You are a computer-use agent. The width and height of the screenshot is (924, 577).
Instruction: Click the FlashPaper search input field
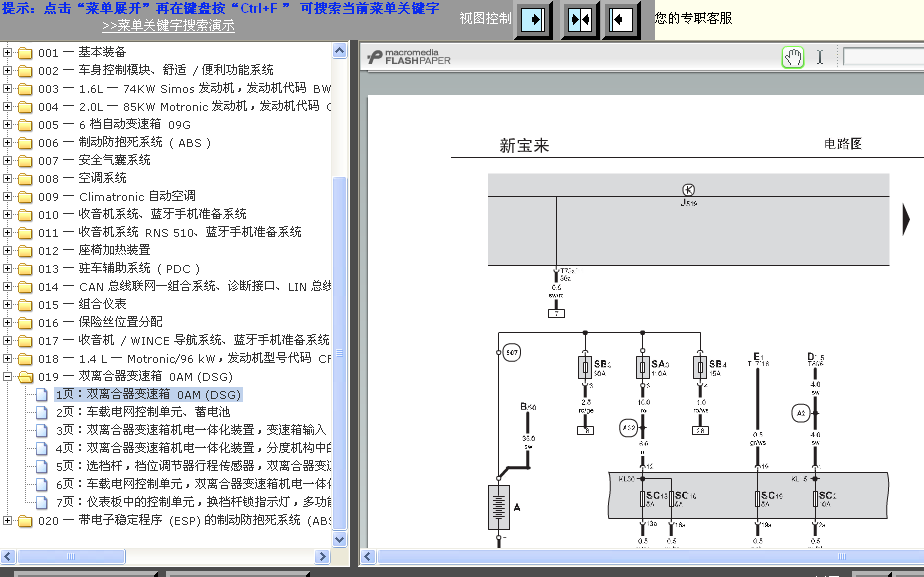882,57
